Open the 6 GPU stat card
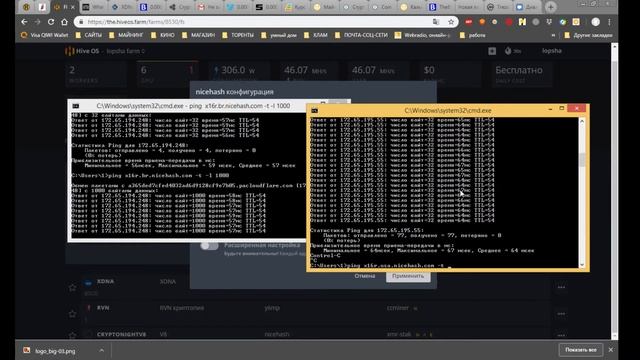Image resolution: width=640 pixels, height=360 pixels. [167, 74]
